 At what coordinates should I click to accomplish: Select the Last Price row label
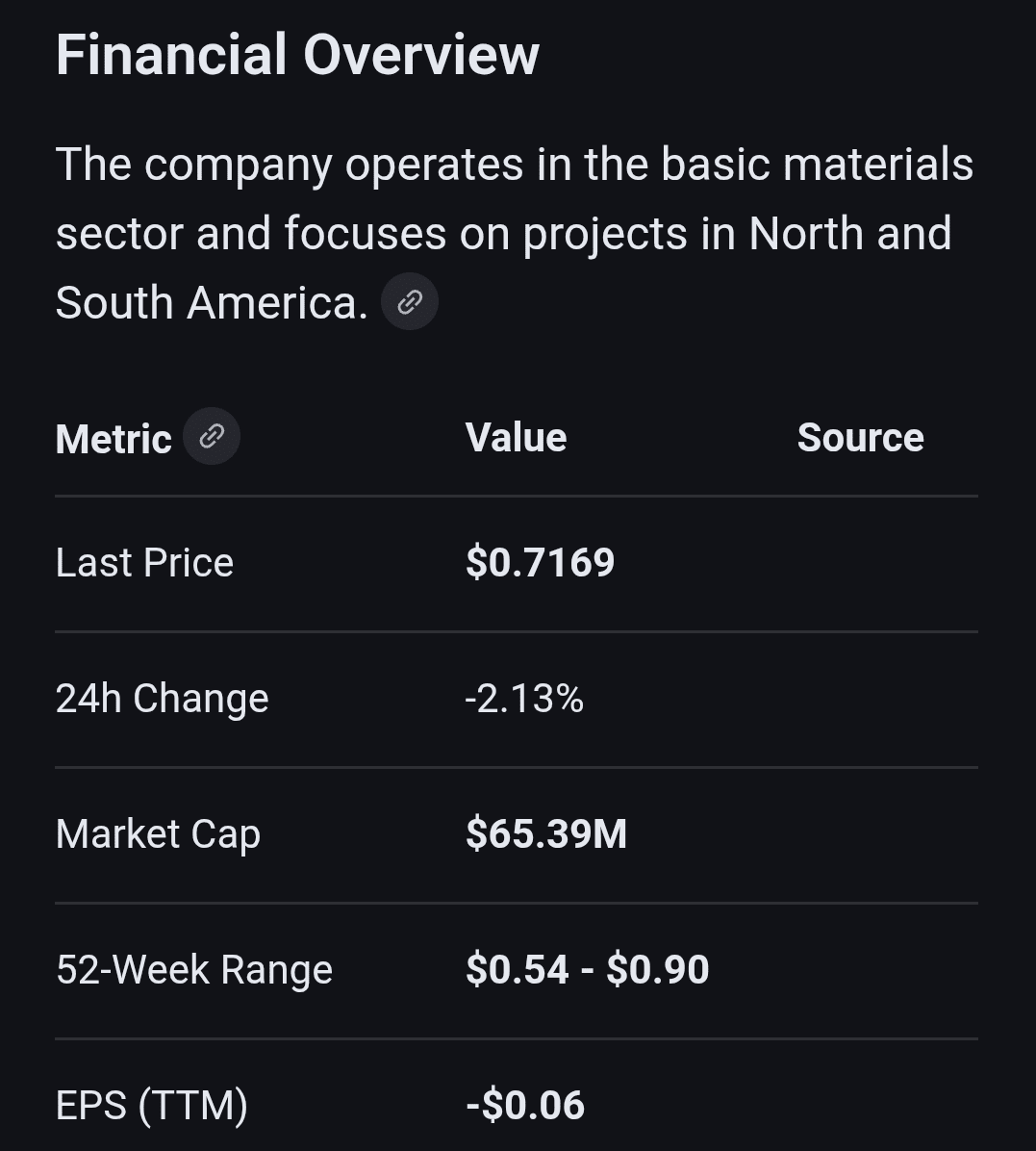(144, 563)
